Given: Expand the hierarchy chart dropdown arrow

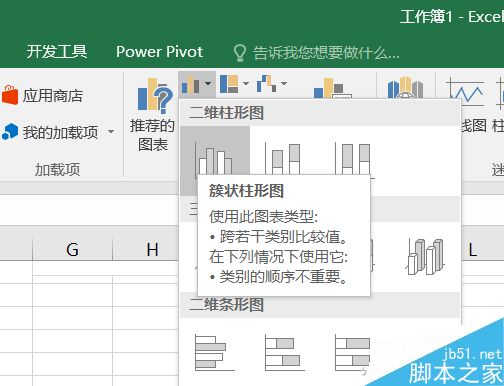Looking at the screenshot, I should [x=246, y=83].
